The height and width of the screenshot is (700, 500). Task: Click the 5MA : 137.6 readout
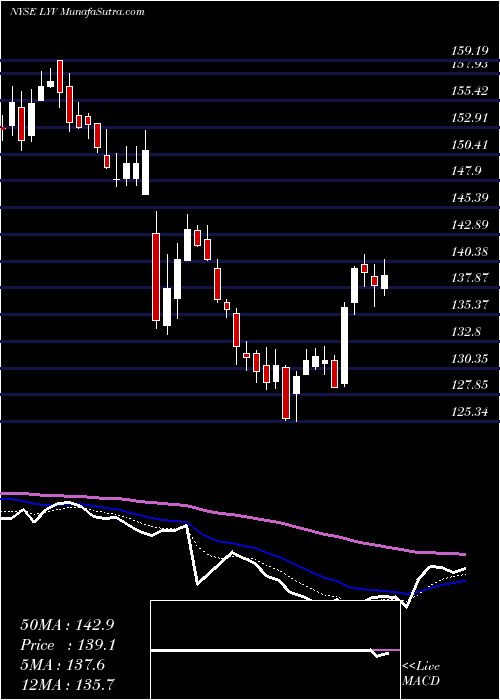click(x=63, y=665)
